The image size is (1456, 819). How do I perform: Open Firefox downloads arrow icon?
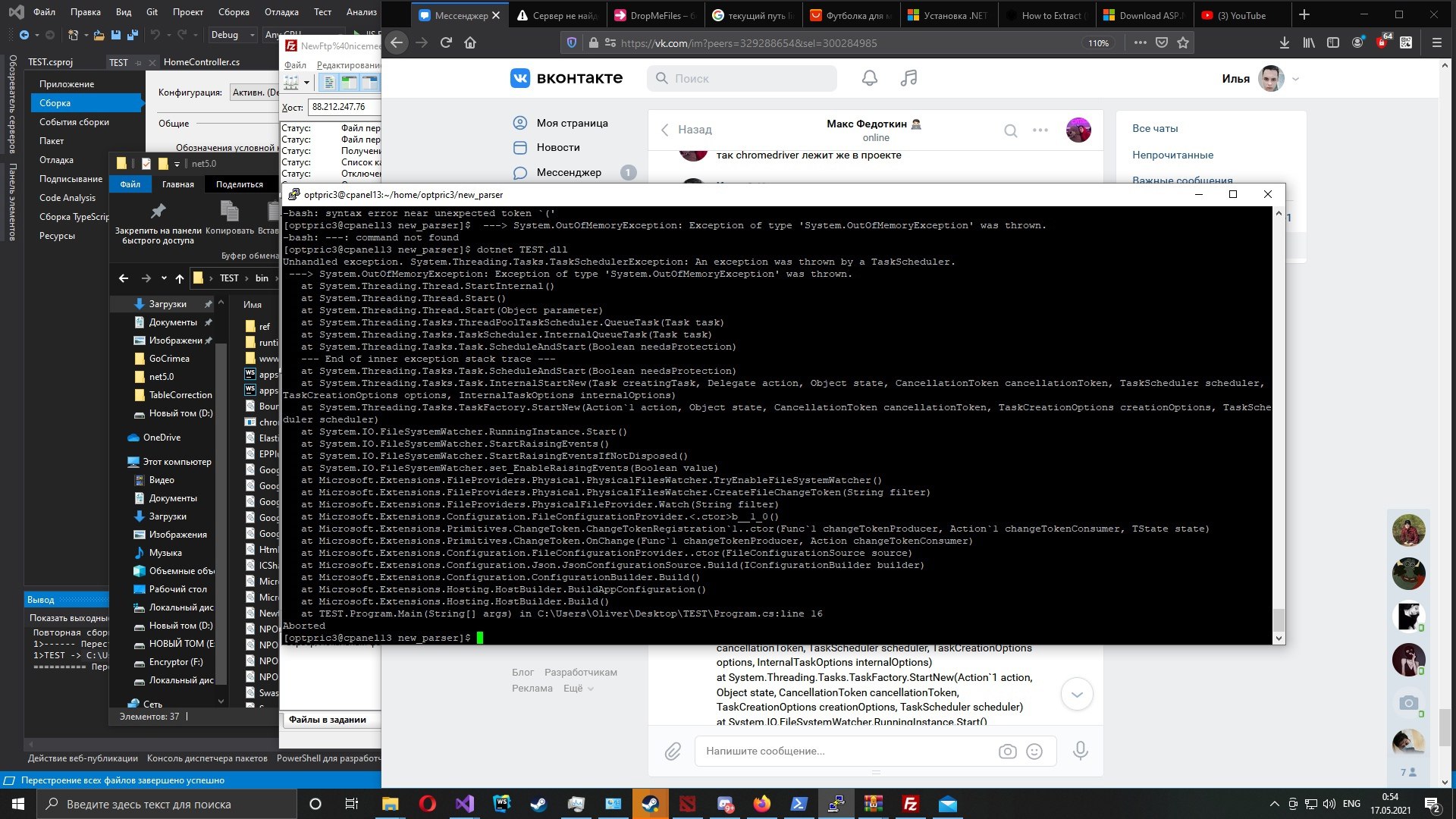(1285, 43)
